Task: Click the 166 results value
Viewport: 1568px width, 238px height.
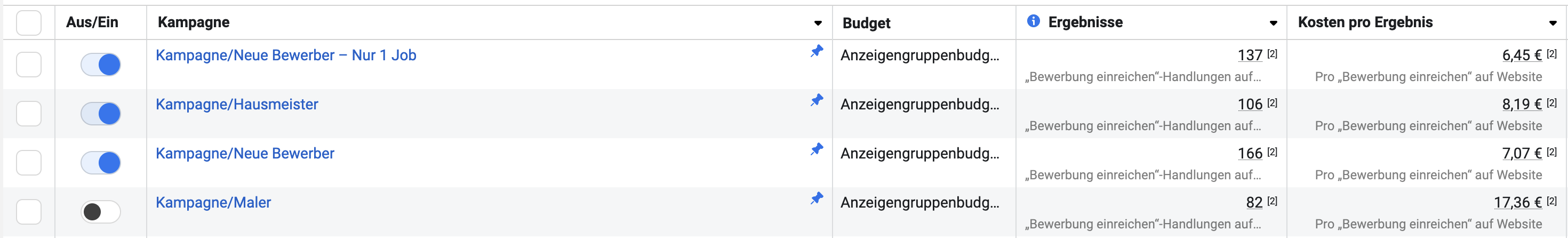Action: [1250, 153]
